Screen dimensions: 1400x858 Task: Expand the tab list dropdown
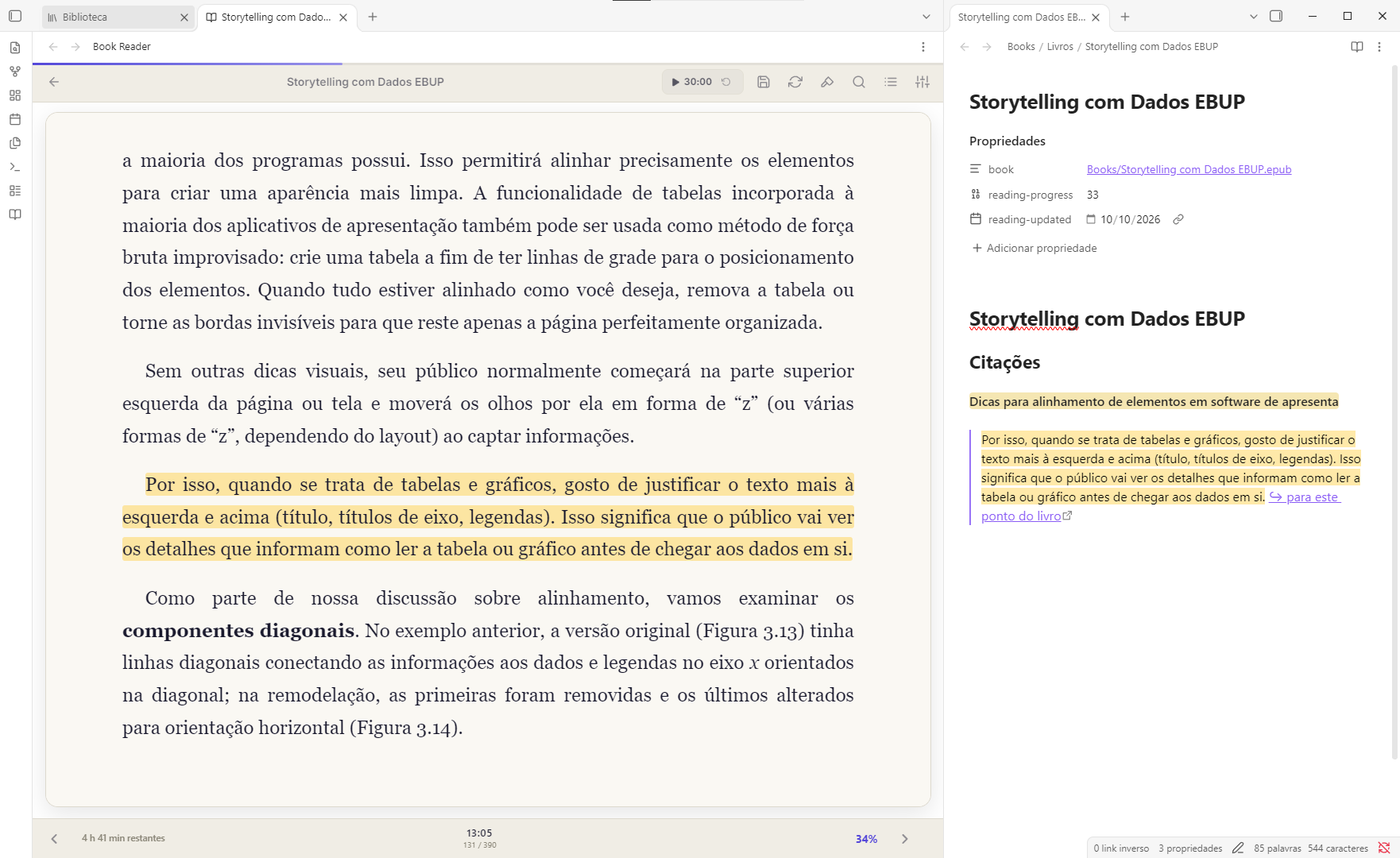pyautogui.click(x=926, y=17)
